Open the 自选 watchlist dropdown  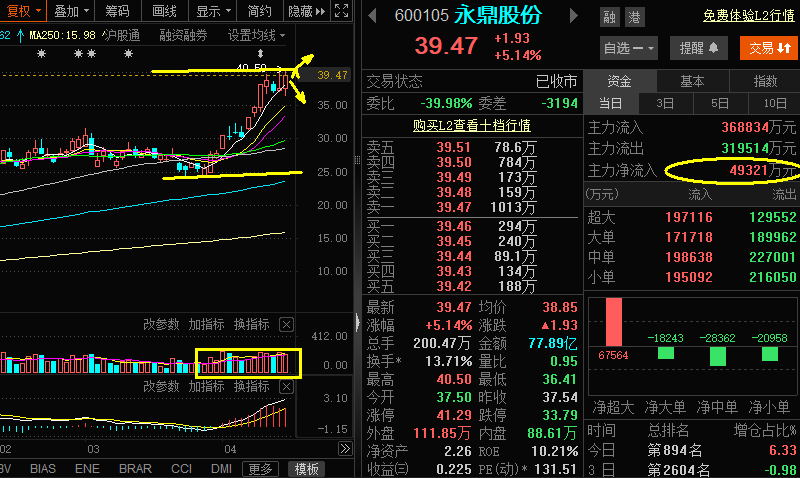(629, 48)
